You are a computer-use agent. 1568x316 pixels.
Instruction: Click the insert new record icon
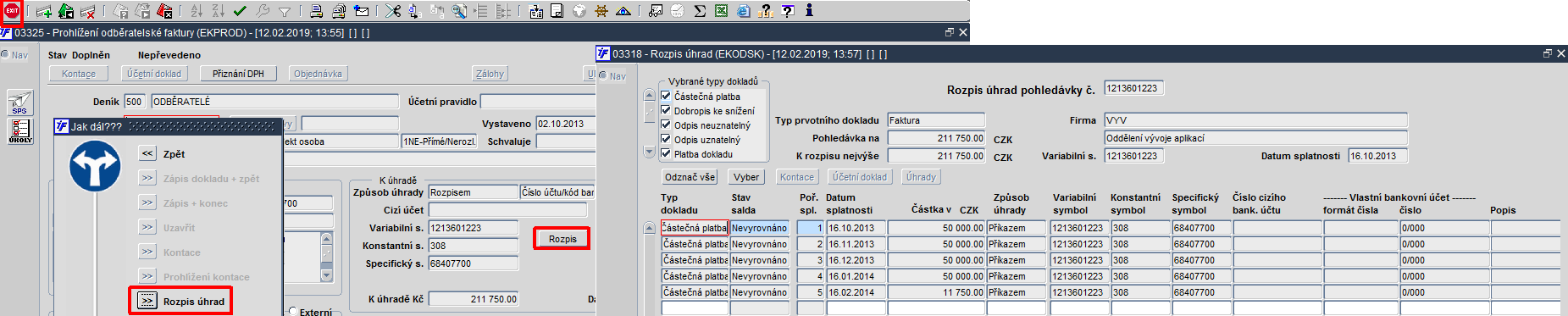44,11
